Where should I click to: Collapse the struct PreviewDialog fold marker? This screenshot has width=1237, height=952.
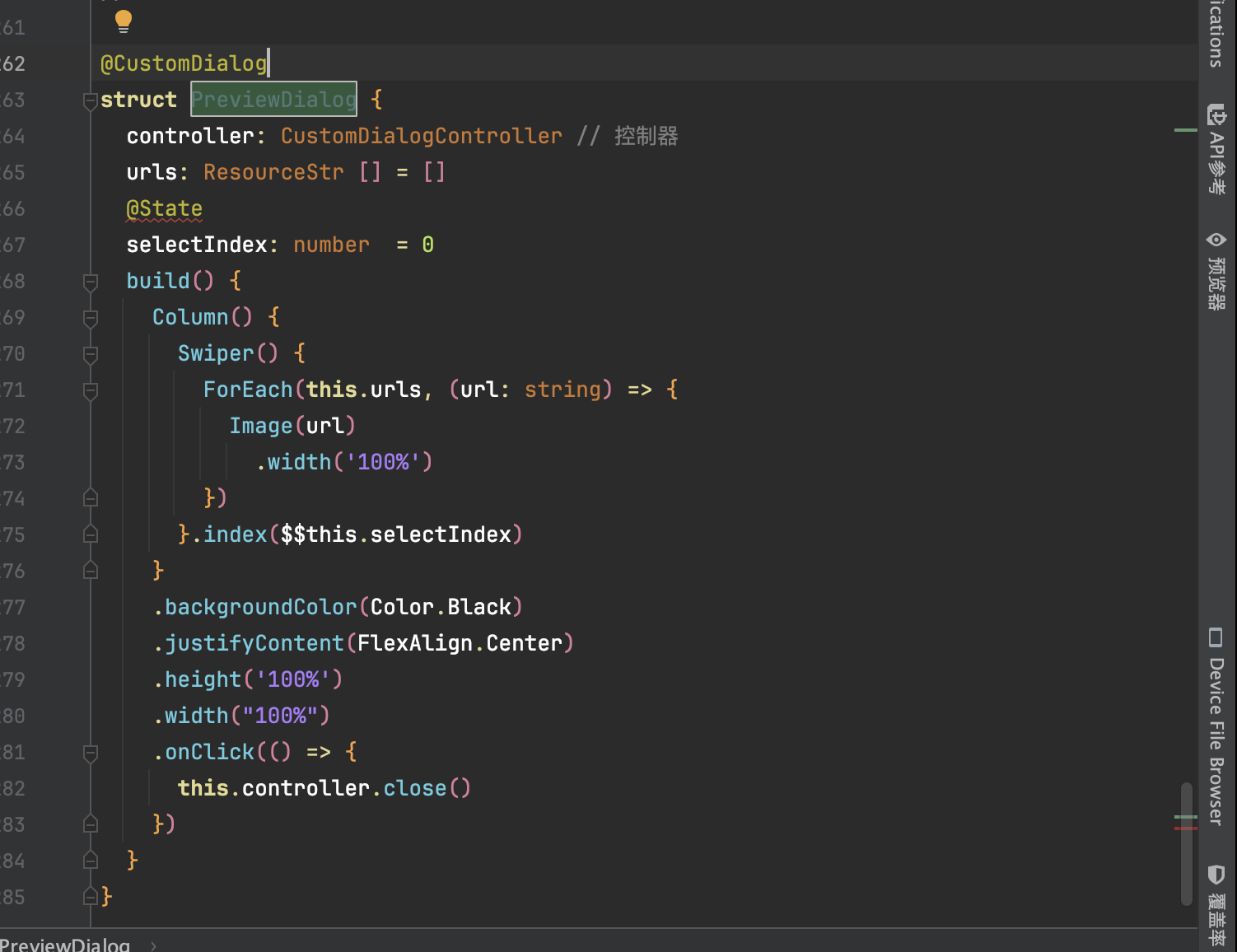click(x=91, y=100)
